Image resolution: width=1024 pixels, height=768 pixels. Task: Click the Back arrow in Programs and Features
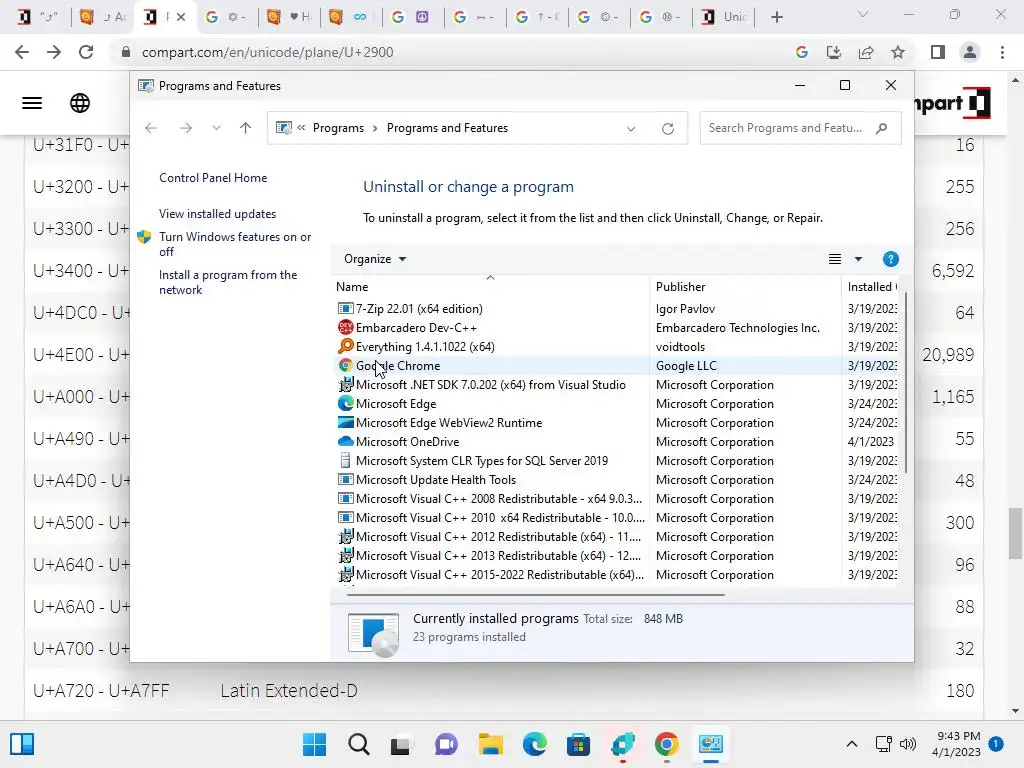pos(151,128)
